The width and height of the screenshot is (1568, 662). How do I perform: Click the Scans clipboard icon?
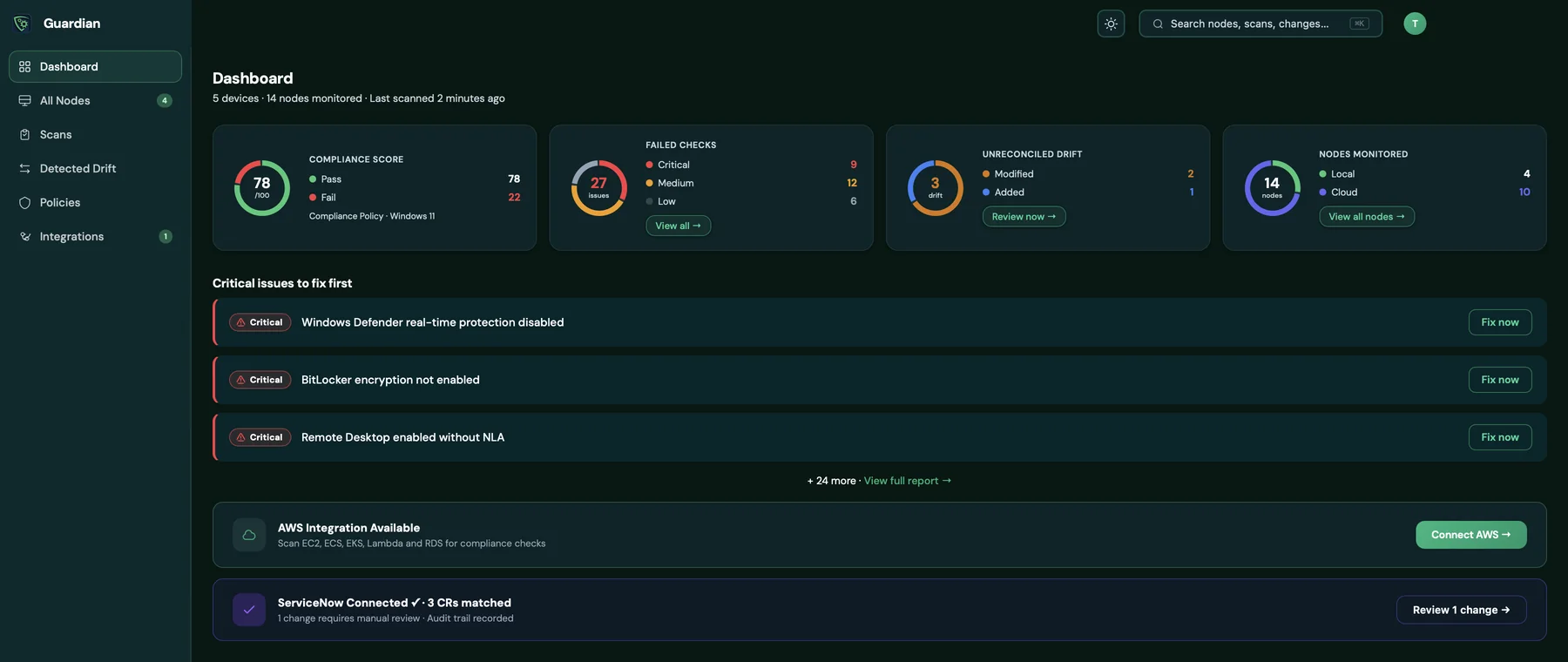click(24, 134)
